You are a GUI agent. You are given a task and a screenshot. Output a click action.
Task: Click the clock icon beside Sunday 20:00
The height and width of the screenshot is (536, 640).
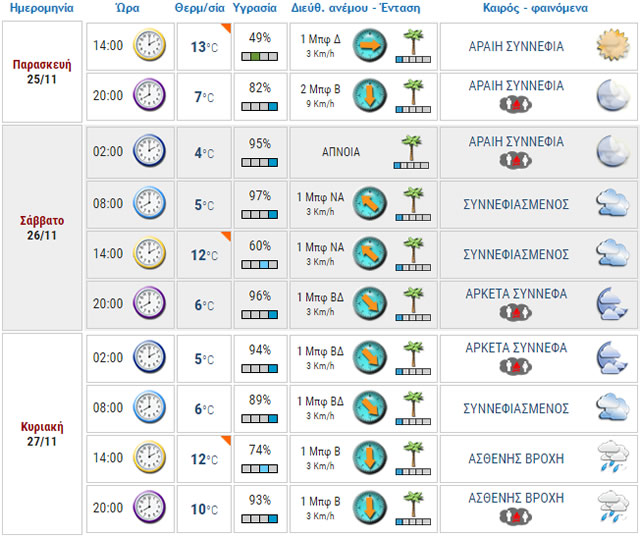[x=150, y=508]
